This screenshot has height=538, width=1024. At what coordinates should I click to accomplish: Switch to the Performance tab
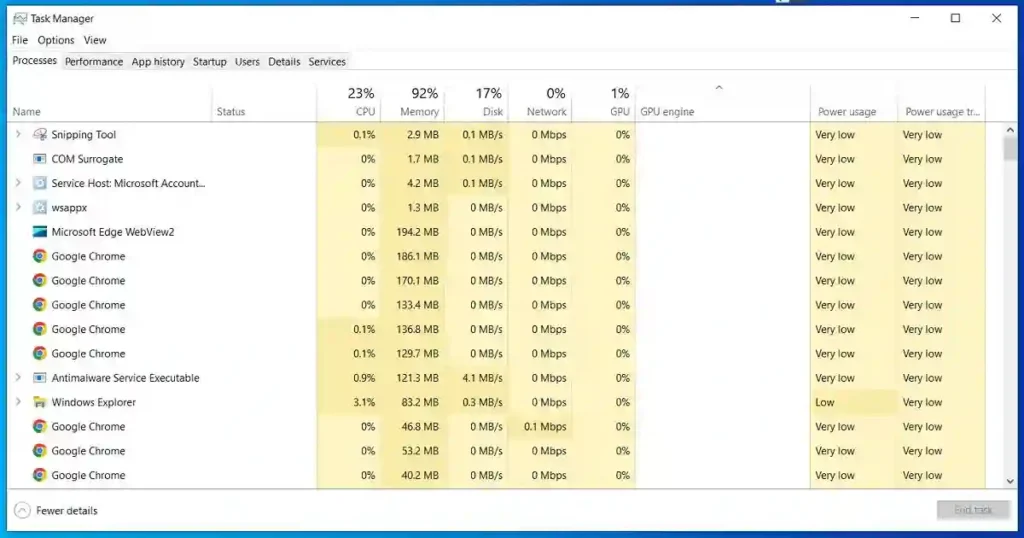point(93,61)
